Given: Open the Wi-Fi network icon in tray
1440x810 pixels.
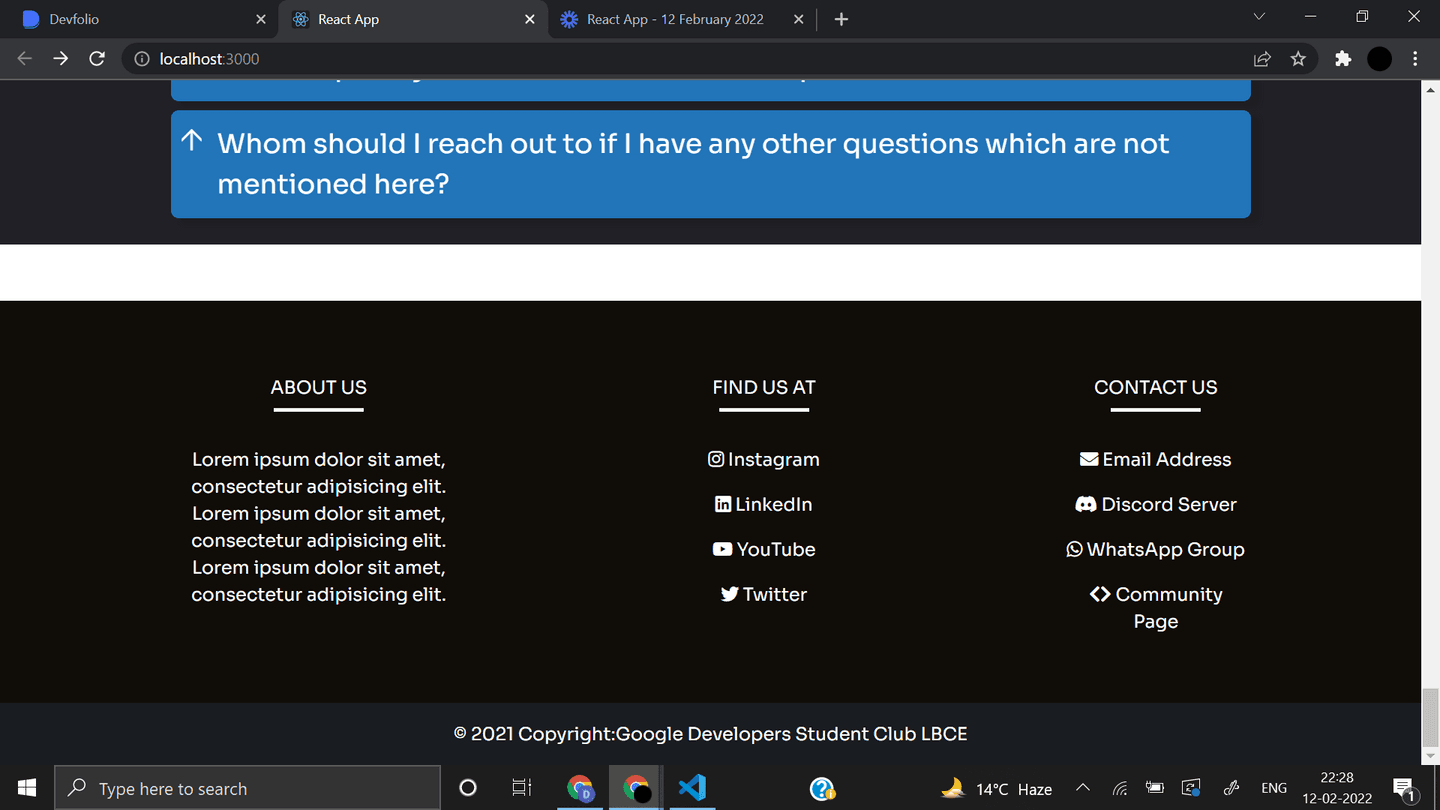Looking at the screenshot, I should pyautogui.click(x=1120, y=788).
